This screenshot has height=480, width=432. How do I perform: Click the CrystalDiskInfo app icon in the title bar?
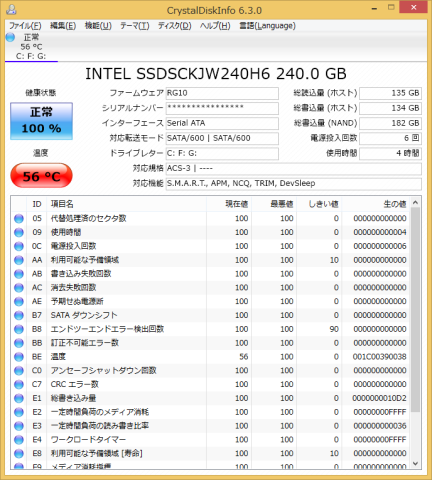[x=11, y=10]
